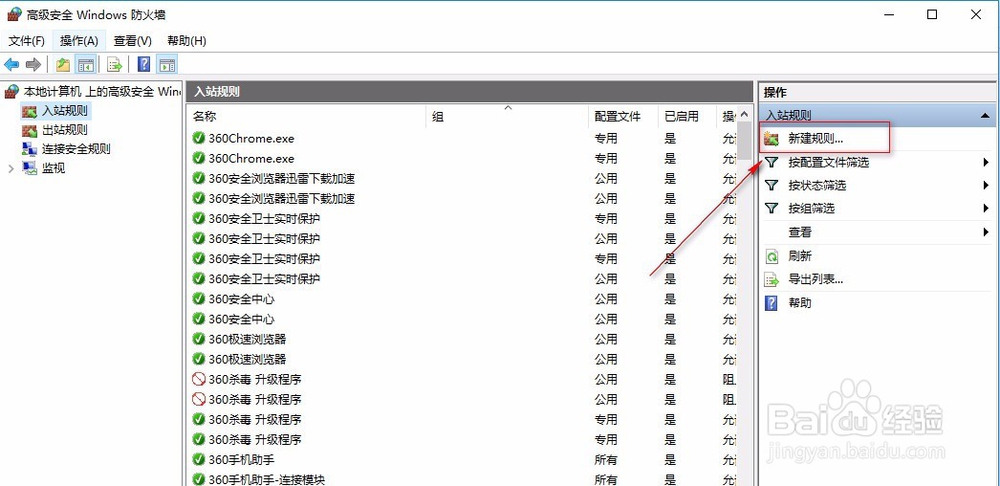Viewport: 1000px width, 486px height.
Task: Open the 查看(V) menu
Action: coord(133,41)
